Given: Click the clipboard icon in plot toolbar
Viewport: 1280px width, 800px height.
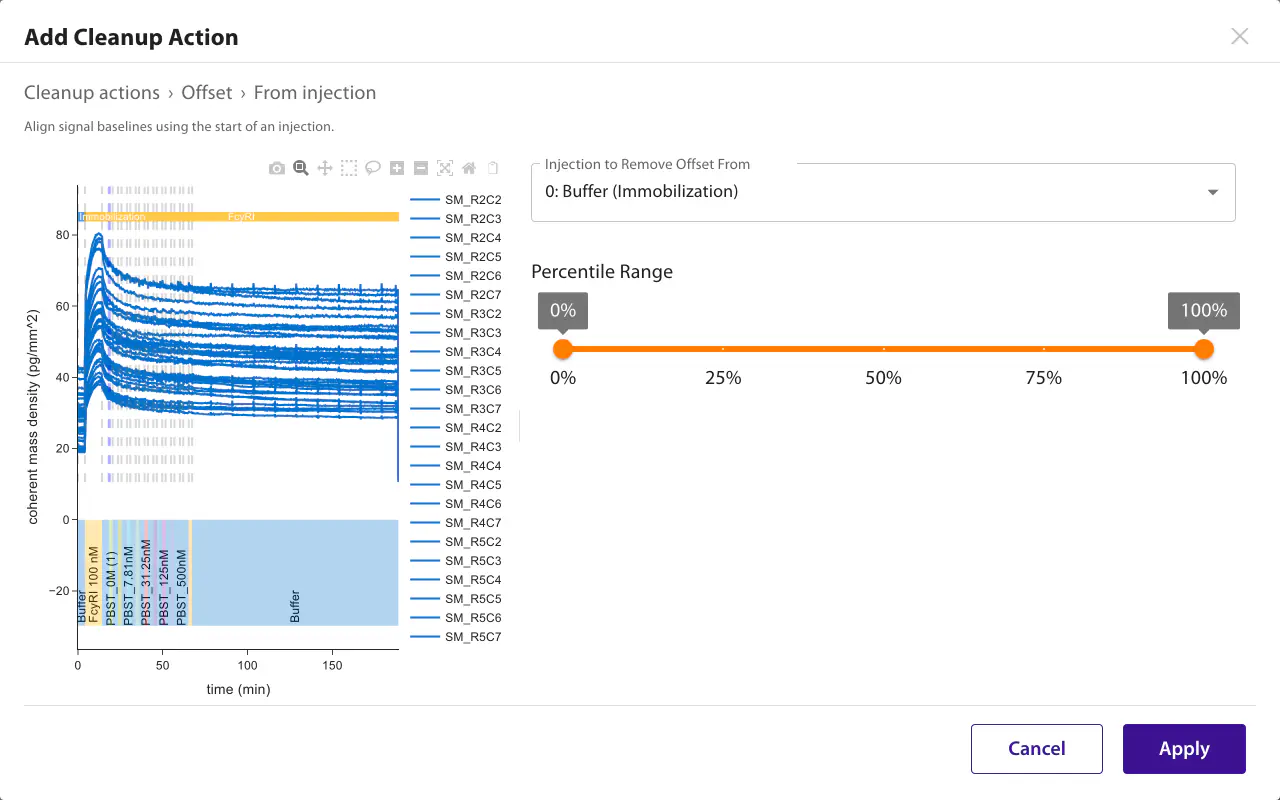Looking at the screenshot, I should pos(492,169).
